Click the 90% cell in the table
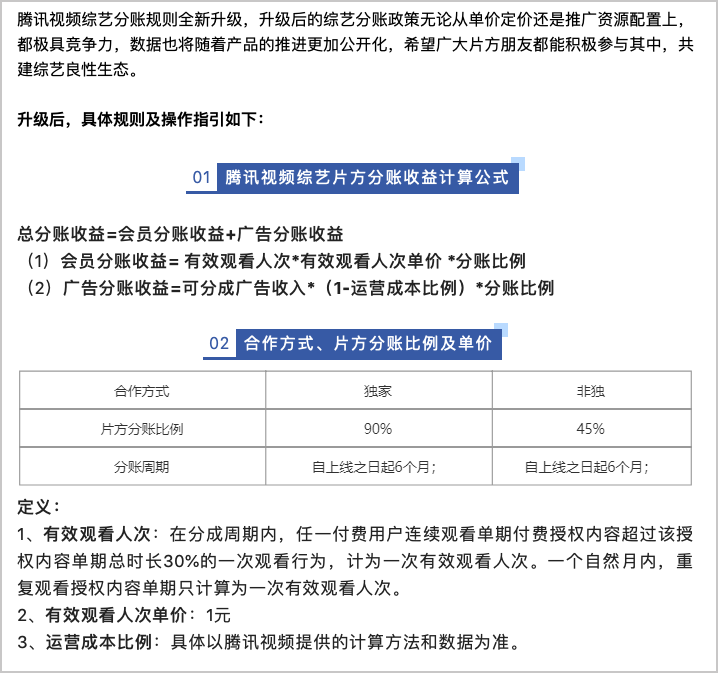Viewport: 718px width, 673px height. (378, 429)
